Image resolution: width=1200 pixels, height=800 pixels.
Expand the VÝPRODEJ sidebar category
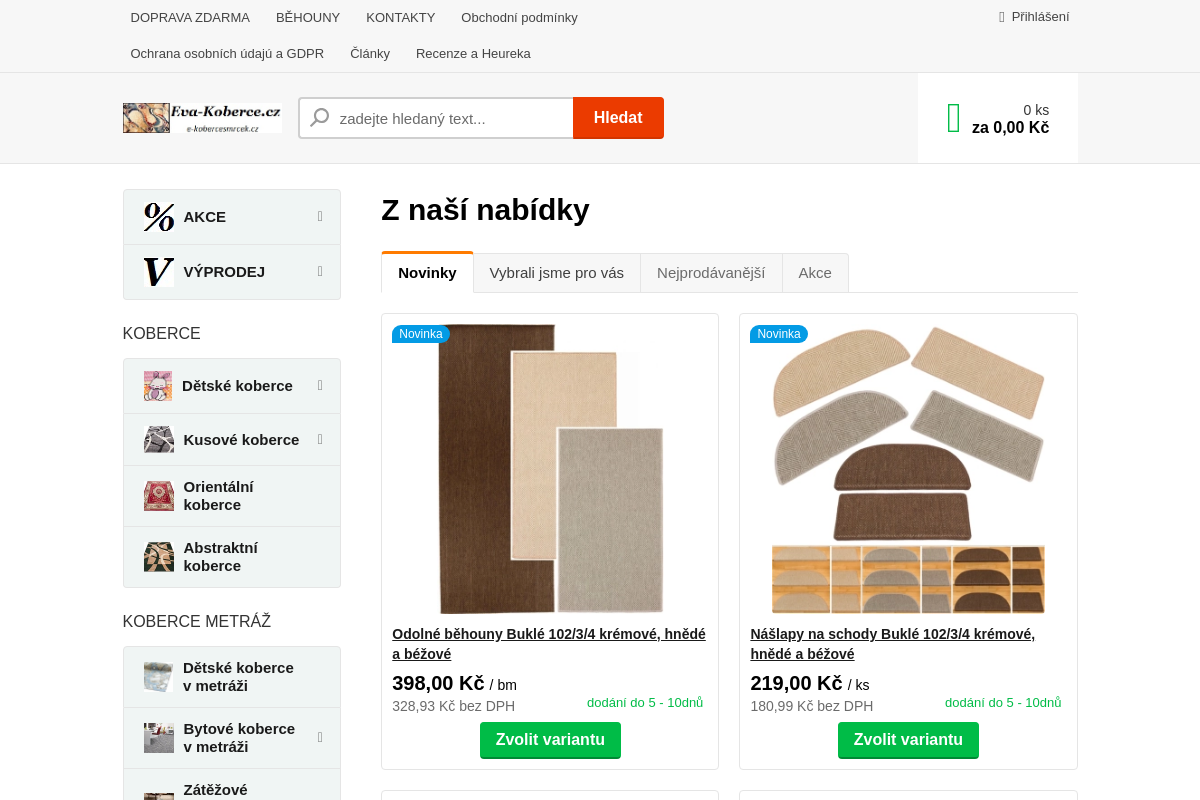[320, 271]
